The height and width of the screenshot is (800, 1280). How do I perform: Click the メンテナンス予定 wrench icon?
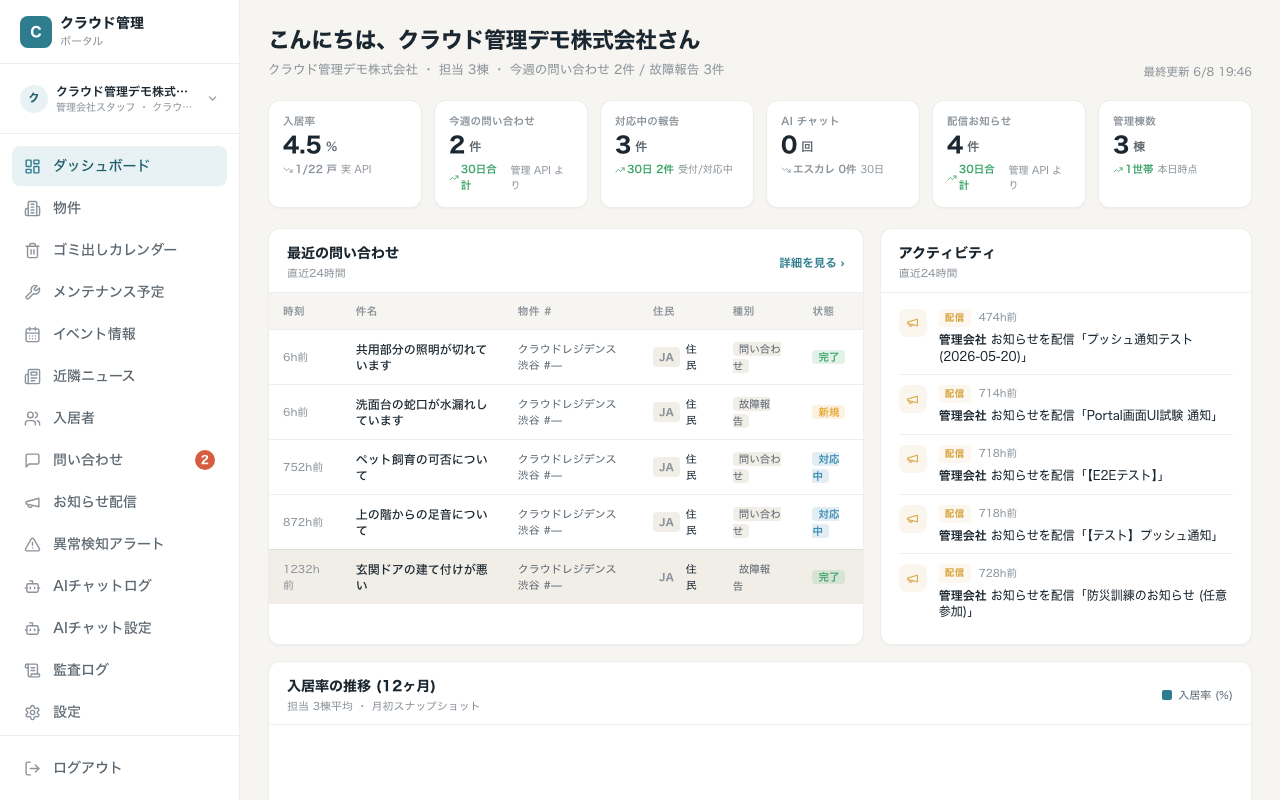[x=32, y=292]
